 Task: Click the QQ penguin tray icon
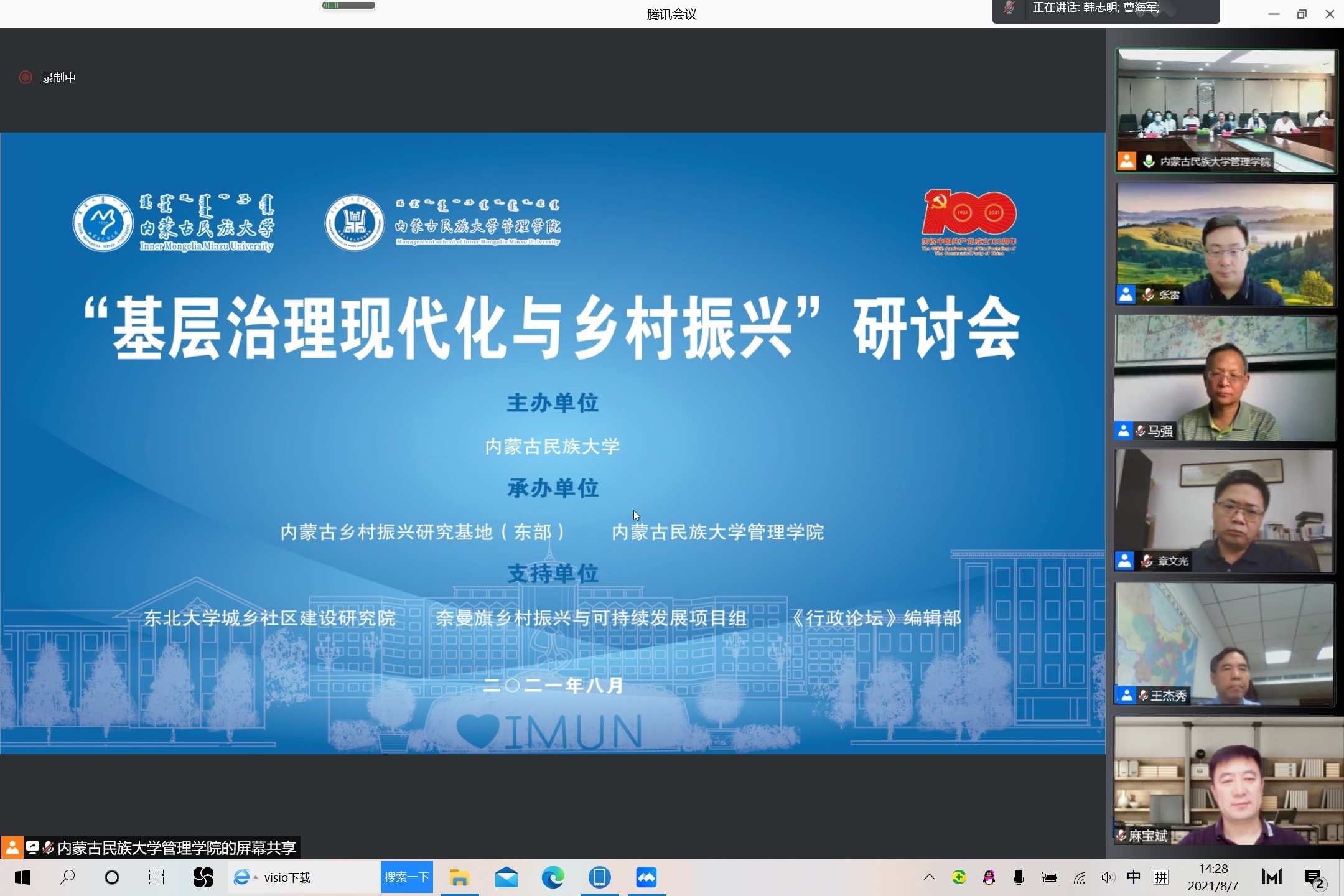989,877
